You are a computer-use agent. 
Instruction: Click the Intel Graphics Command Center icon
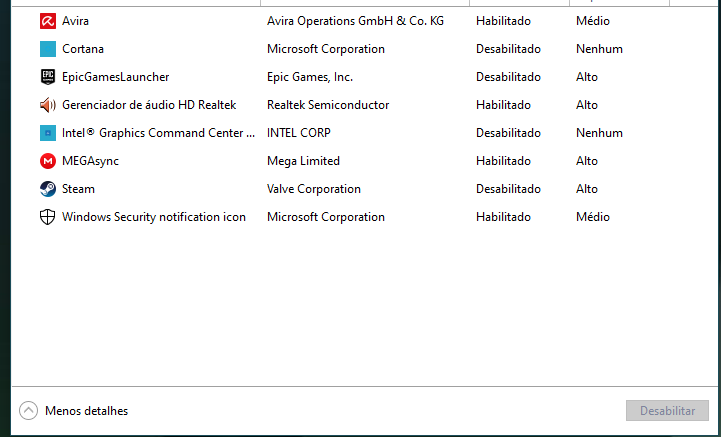tap(48, 133)
